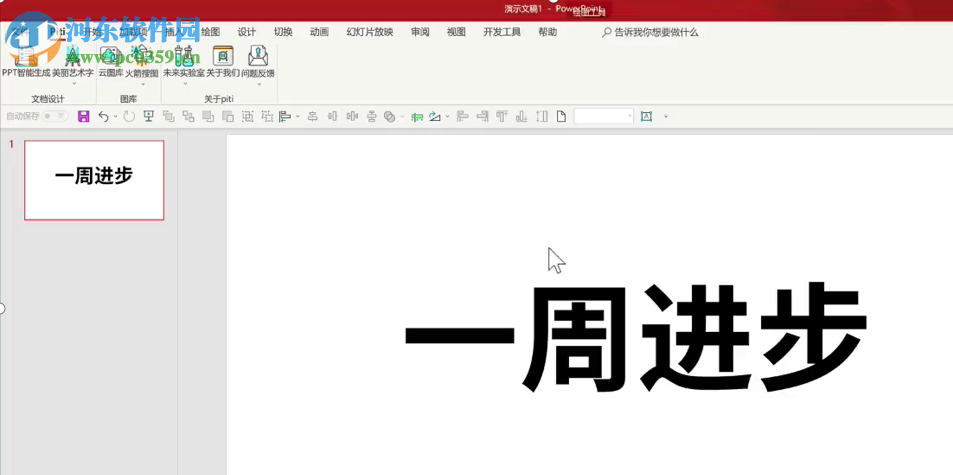Image resolution: width=953 pixels, height=475 pixels.
Task: Switch to the 幻灯片放映 tab
Action: pos(370,32)
